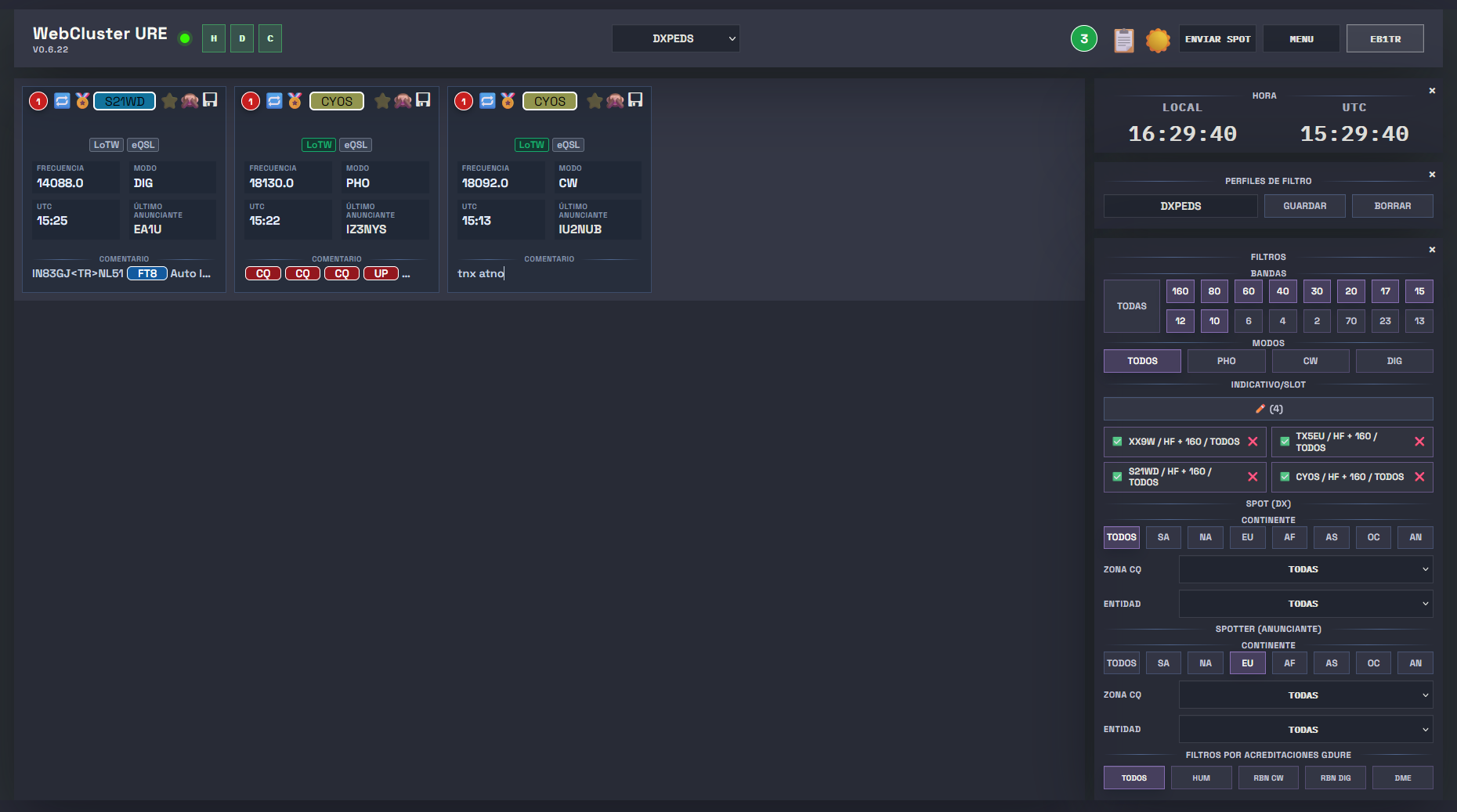The width and height of the screenshot is (1457, 812).
Task: Click the see-no-evil monkey icon on the 18092.0 card
Action: pyautogui.click(x=615, y=101)
